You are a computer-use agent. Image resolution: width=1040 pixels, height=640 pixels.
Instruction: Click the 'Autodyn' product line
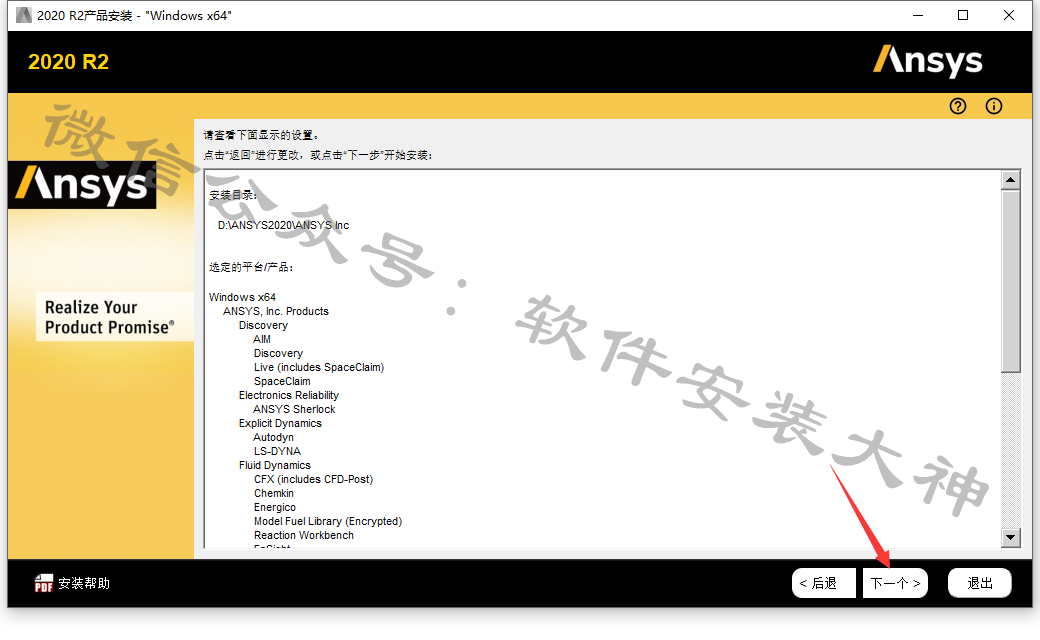[273, 437]
